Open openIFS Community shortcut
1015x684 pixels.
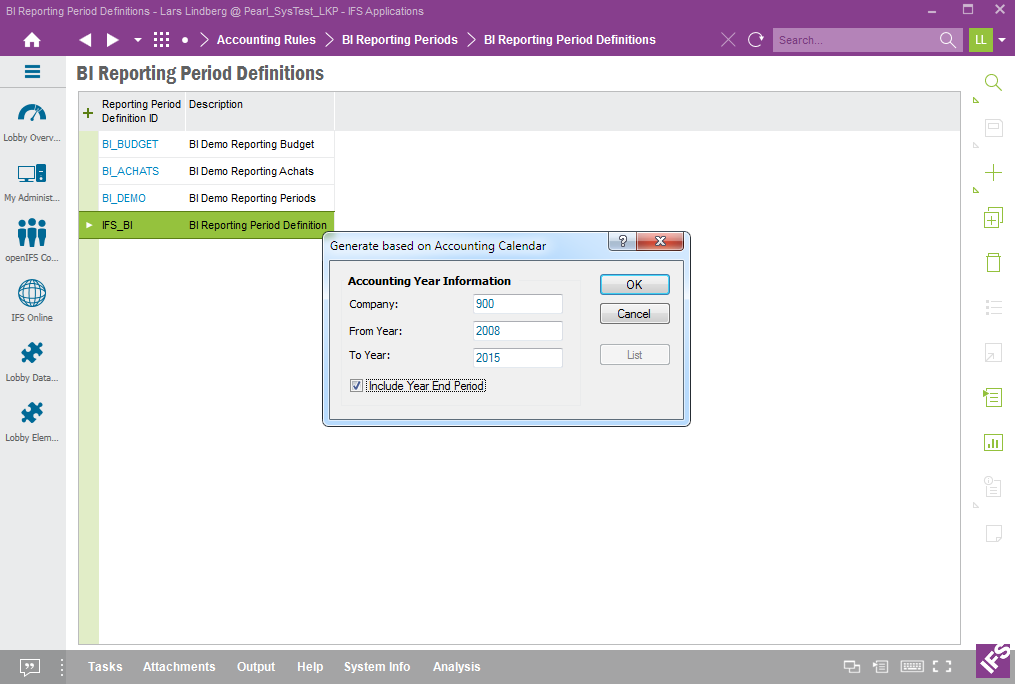pos(32,241)
